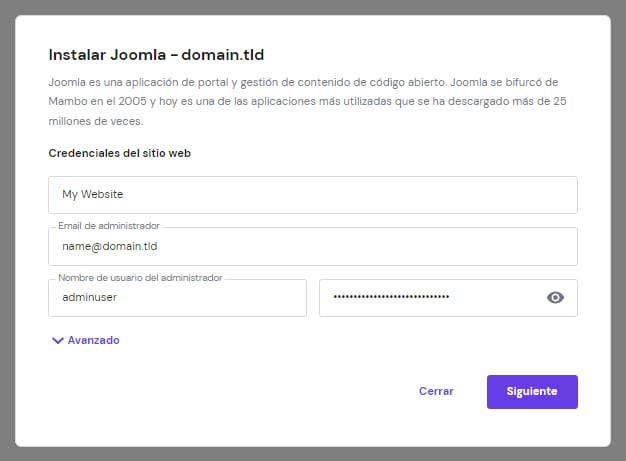This screenshot has width=626, height=461.
Task: Focus the My Website name field
Action: [x=312, y=195]
